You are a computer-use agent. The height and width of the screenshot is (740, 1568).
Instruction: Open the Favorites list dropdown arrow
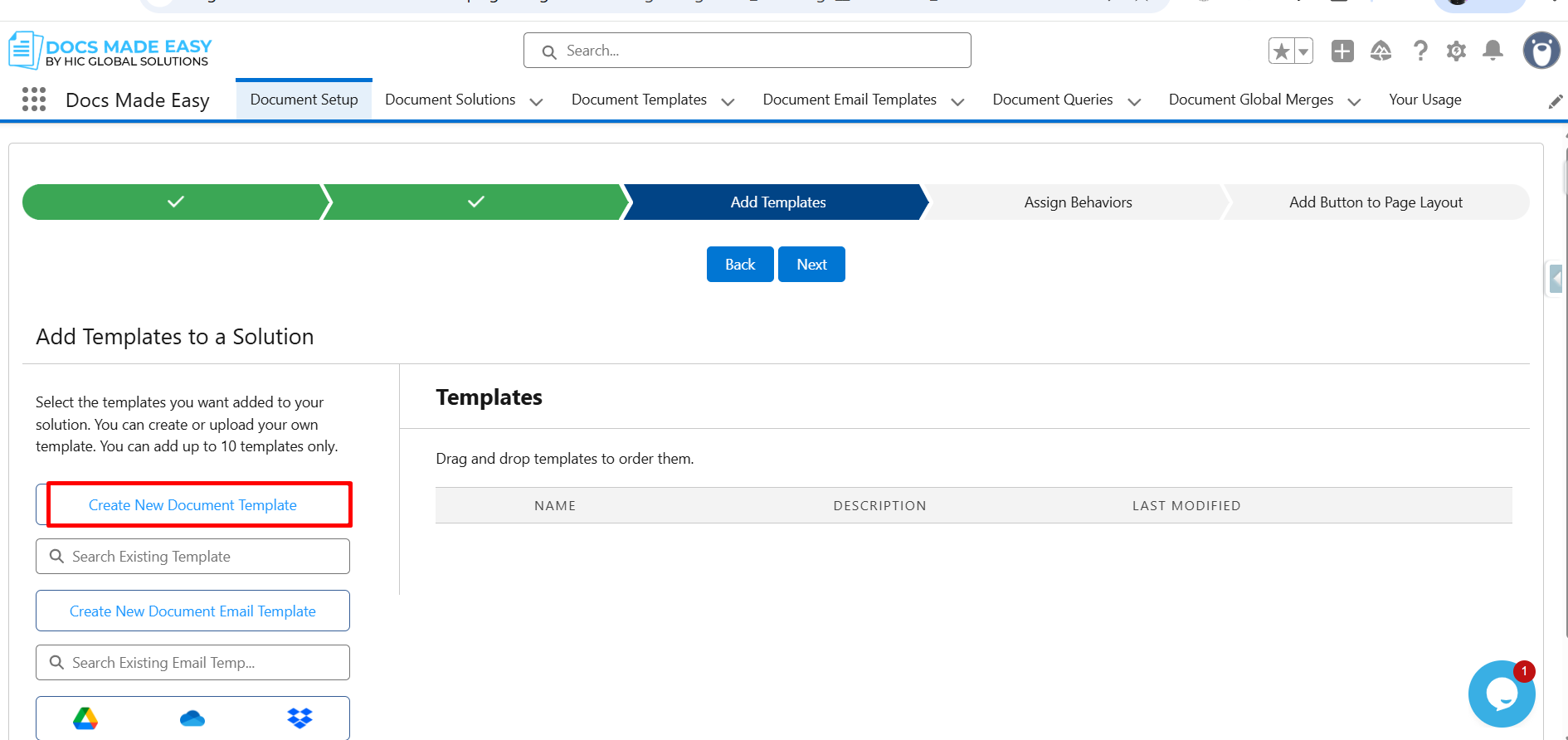[1303, 51]
